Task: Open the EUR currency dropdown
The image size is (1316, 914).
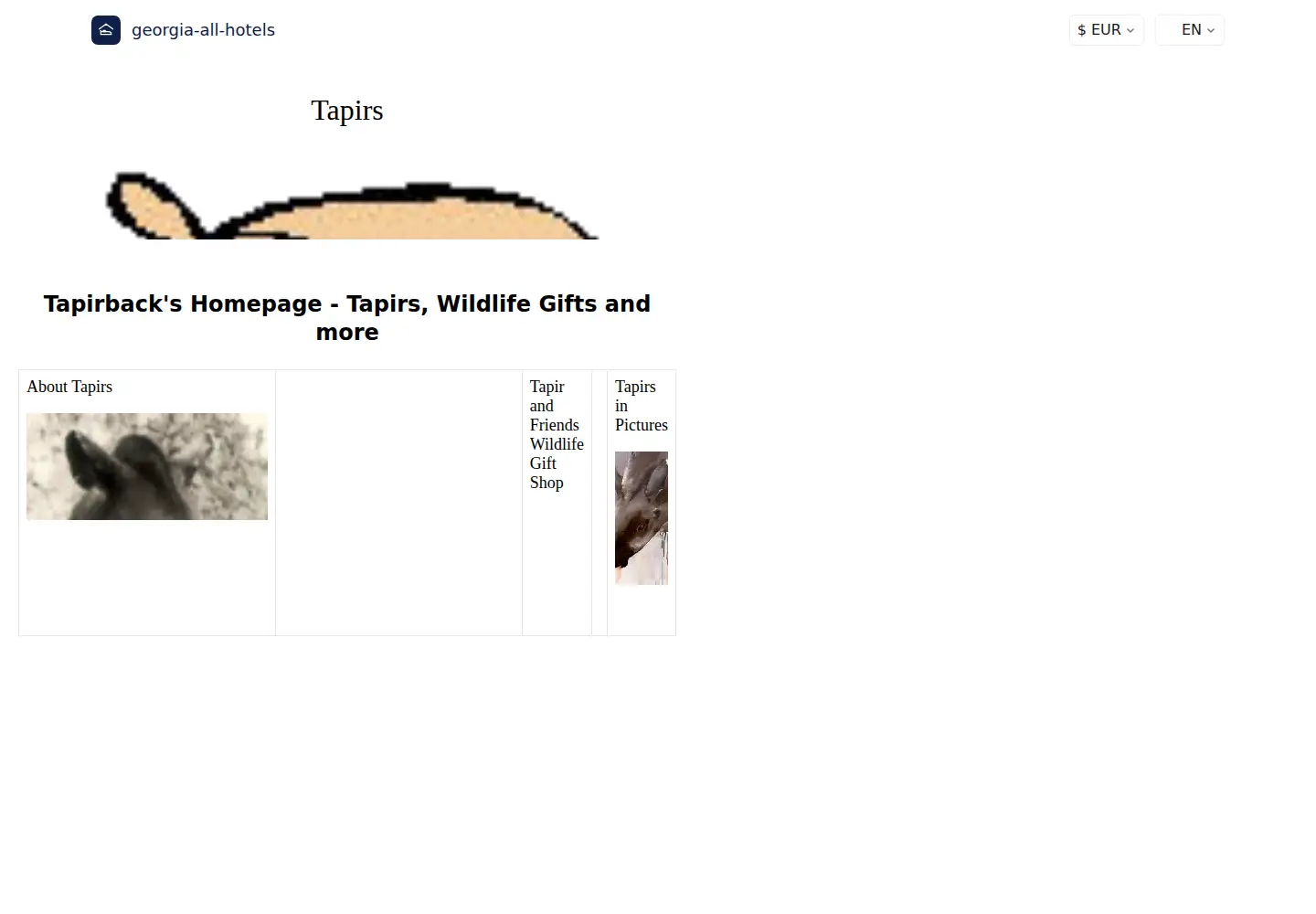Action: click(1106, 30)
